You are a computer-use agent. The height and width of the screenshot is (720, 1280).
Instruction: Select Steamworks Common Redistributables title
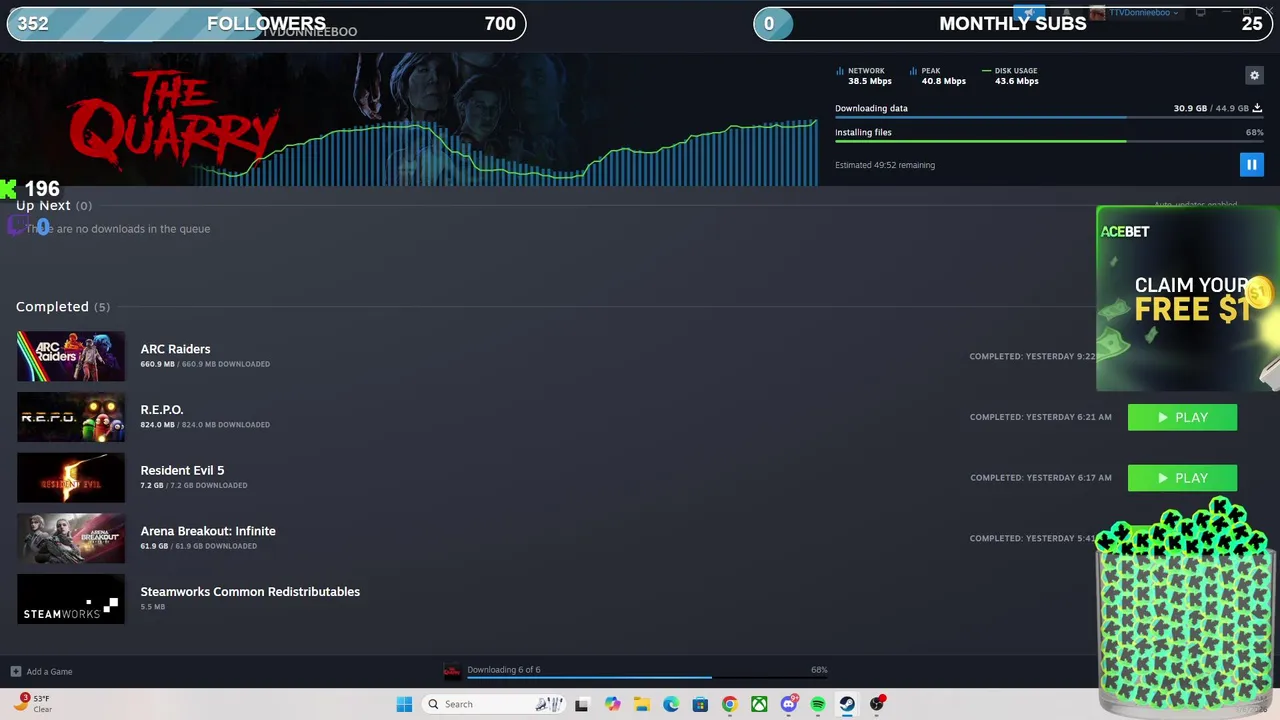(250, 592)
